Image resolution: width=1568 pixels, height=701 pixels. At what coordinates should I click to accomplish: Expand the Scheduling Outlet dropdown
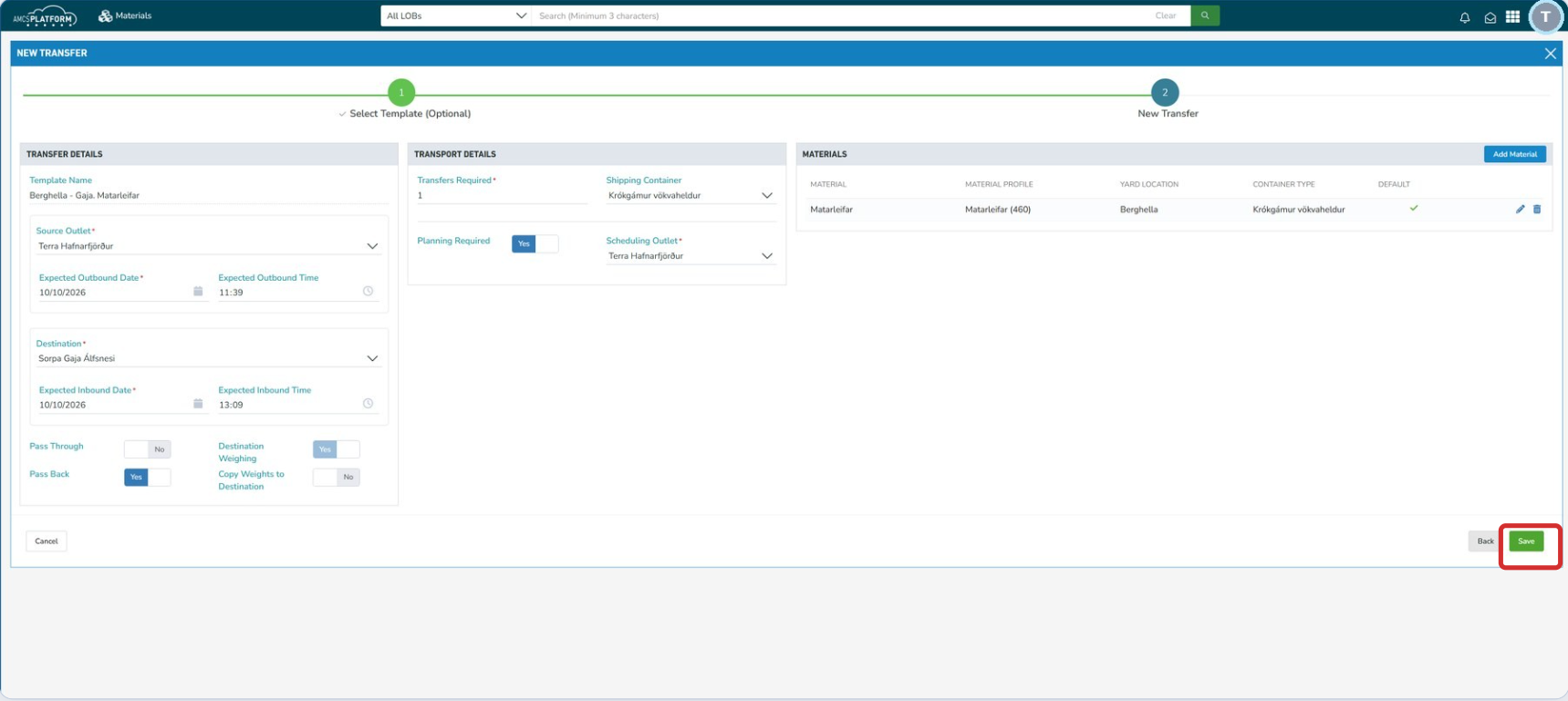[767, 256]
